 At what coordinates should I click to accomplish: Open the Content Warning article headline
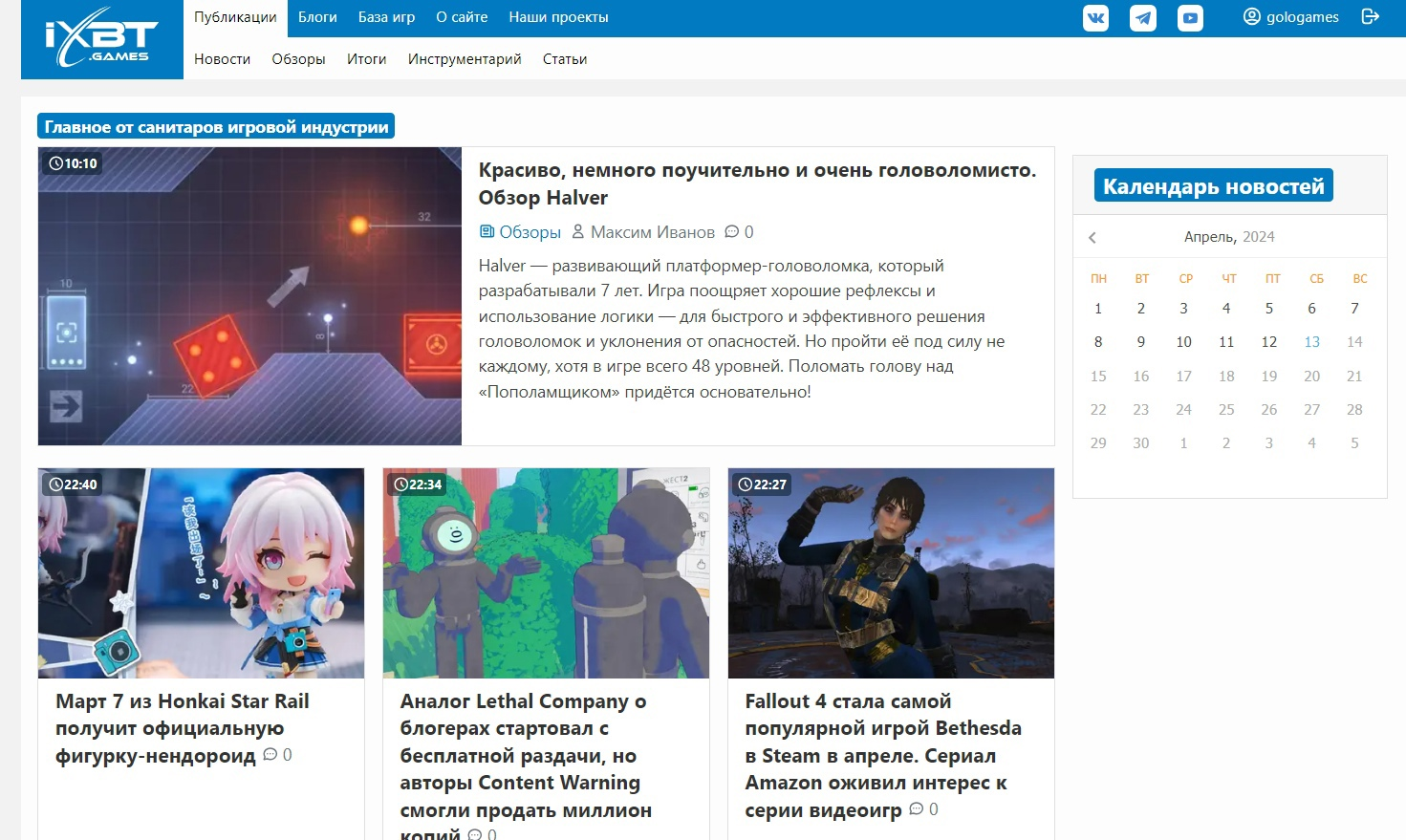(x=526, y=768)
